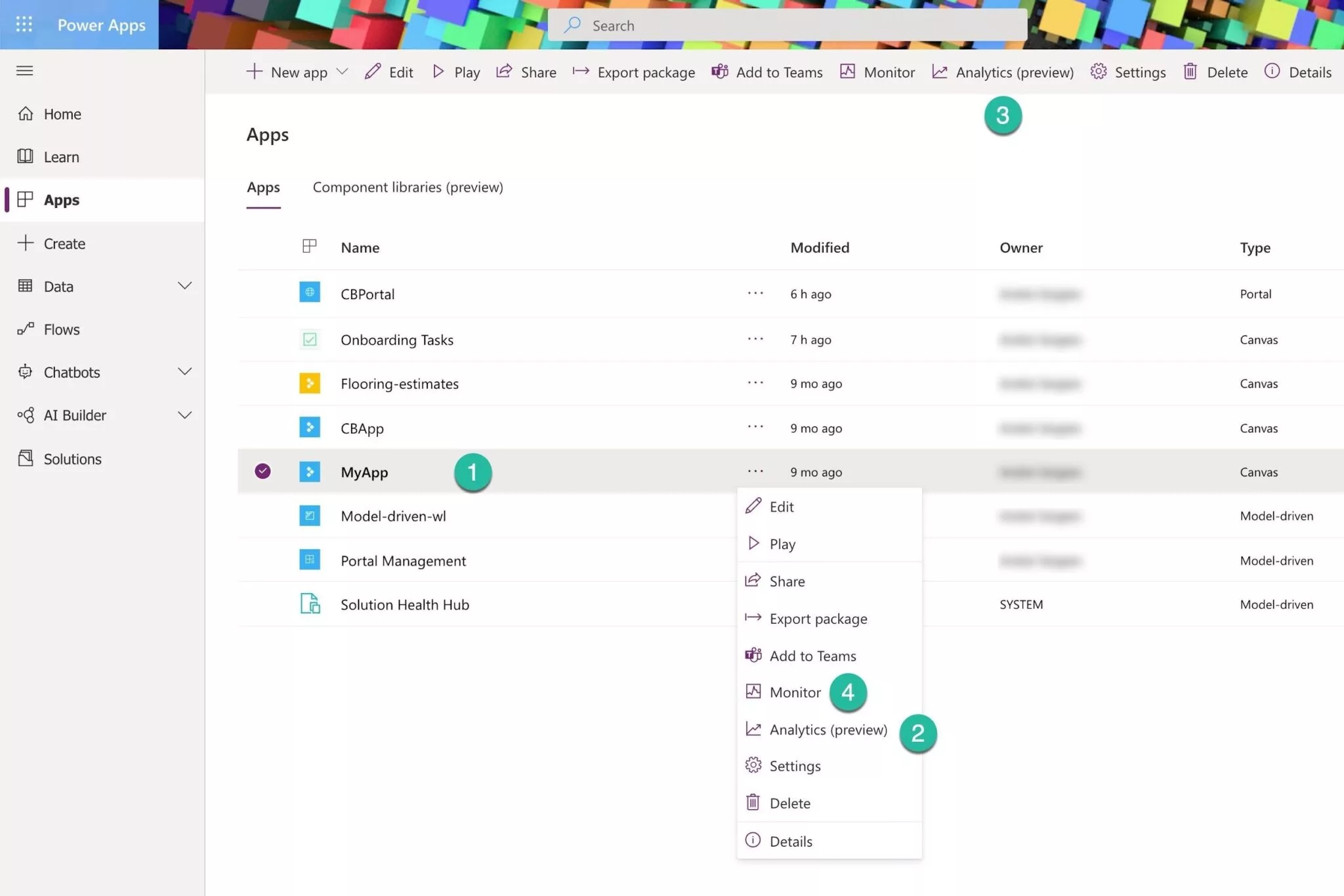Click the Share button in toolbar
The height and width of the screenshot is (896, 1344).
pyautogui.click(x=527, y=71)
